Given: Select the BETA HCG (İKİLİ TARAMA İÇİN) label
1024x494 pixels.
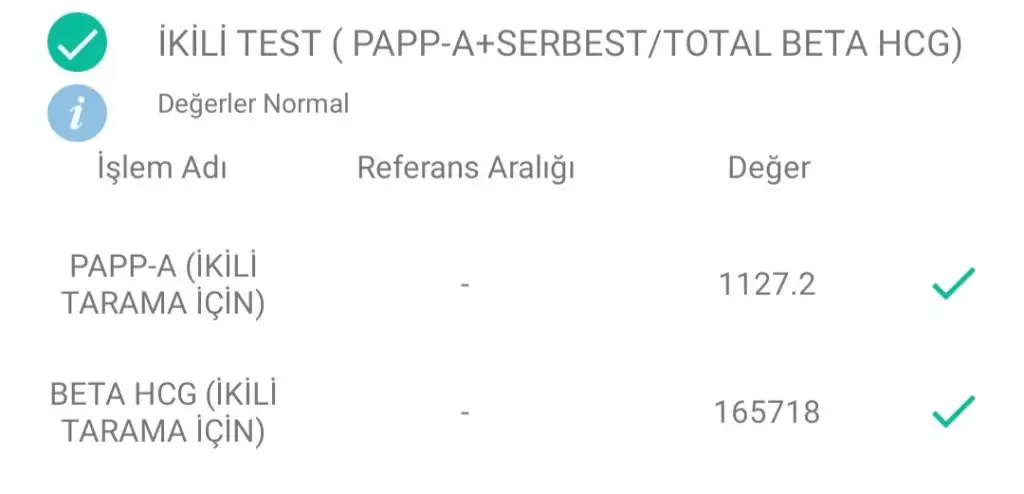Looking at the screenshot, I should pyautogui.click(x=163, y=413).
